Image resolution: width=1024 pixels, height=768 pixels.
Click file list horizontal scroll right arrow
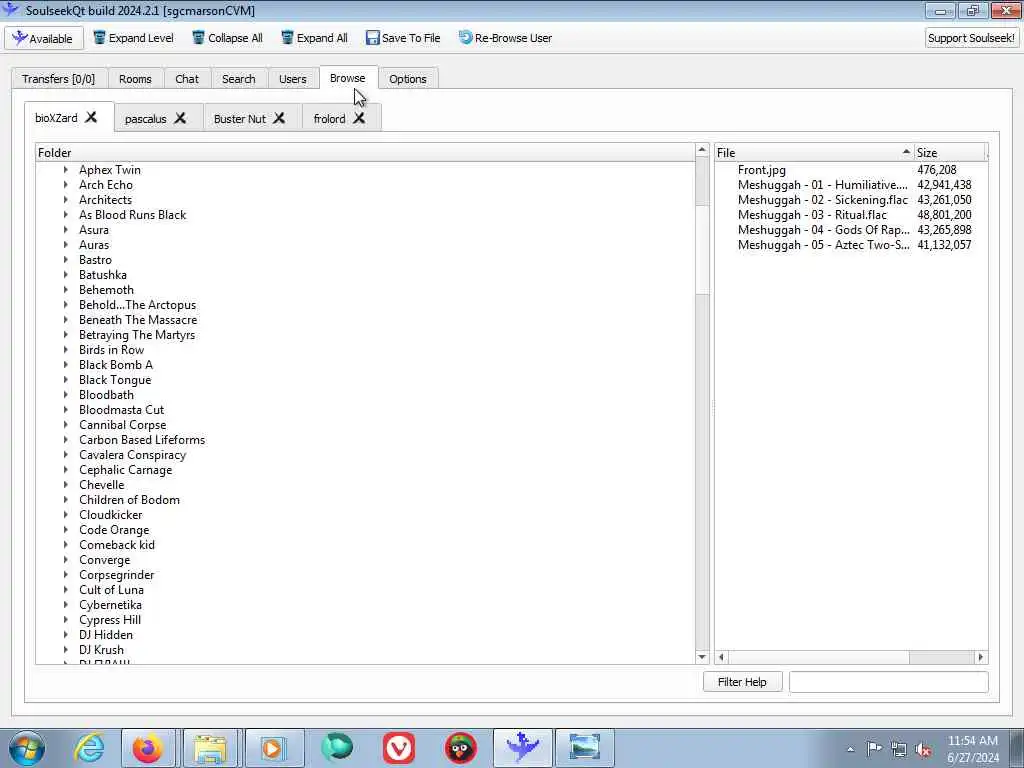[x=981, y=657]
